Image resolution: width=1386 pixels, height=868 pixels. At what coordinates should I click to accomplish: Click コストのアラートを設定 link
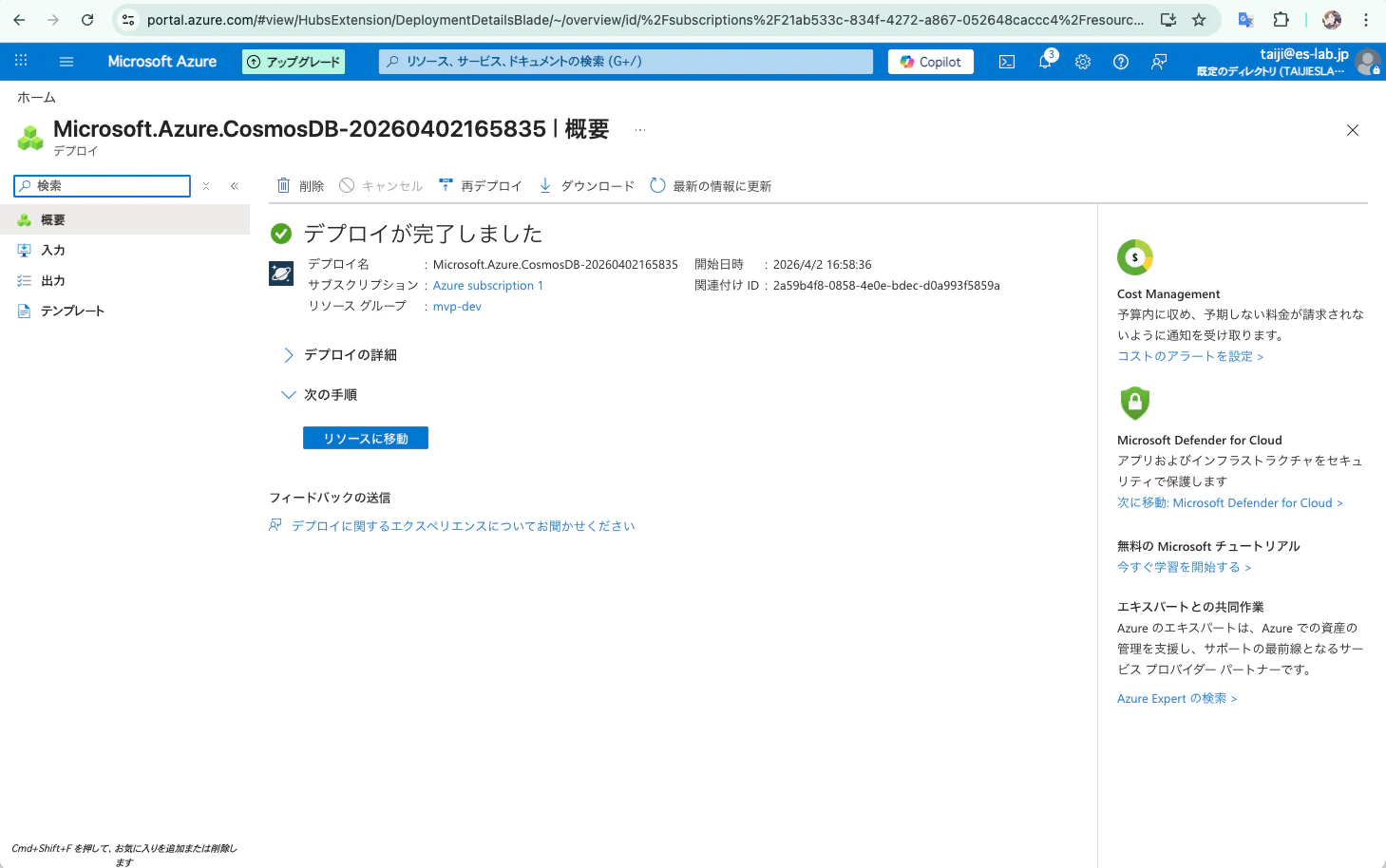point(1190,357)
